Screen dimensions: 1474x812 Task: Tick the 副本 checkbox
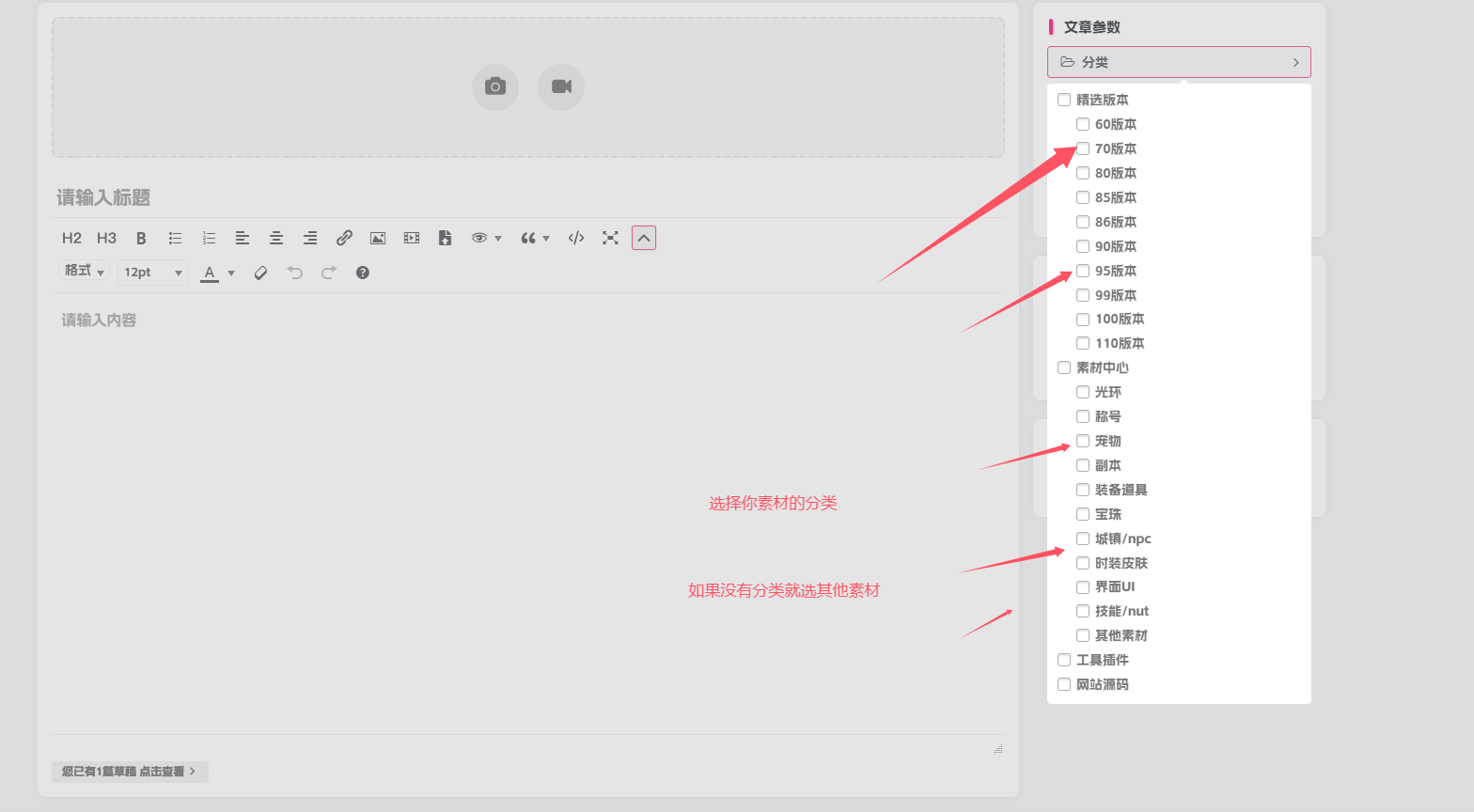click(x=1083, y=465)
